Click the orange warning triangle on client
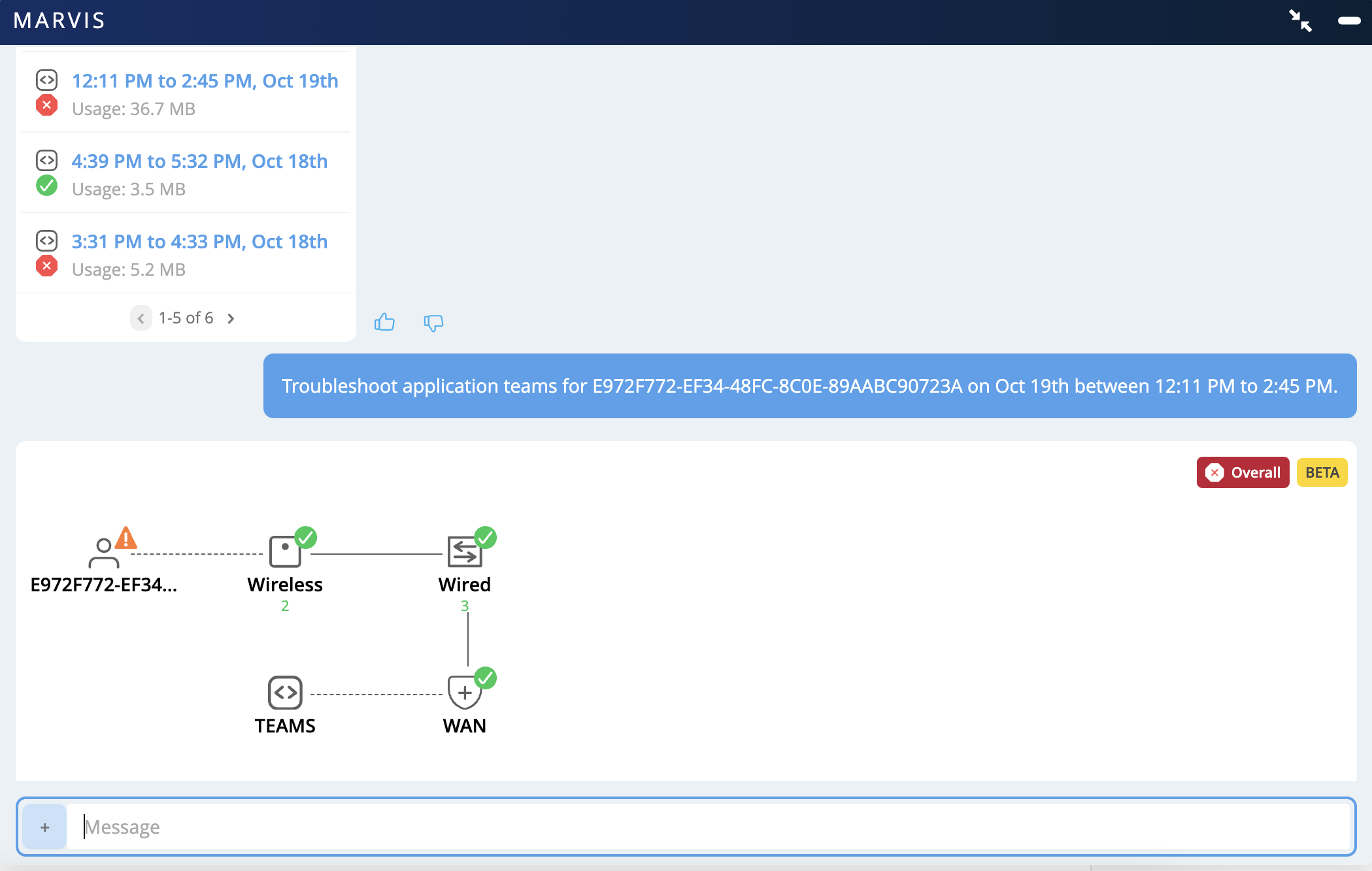Image resolution: width=1372 pixels, height=871 pixels. coord(126,538)
